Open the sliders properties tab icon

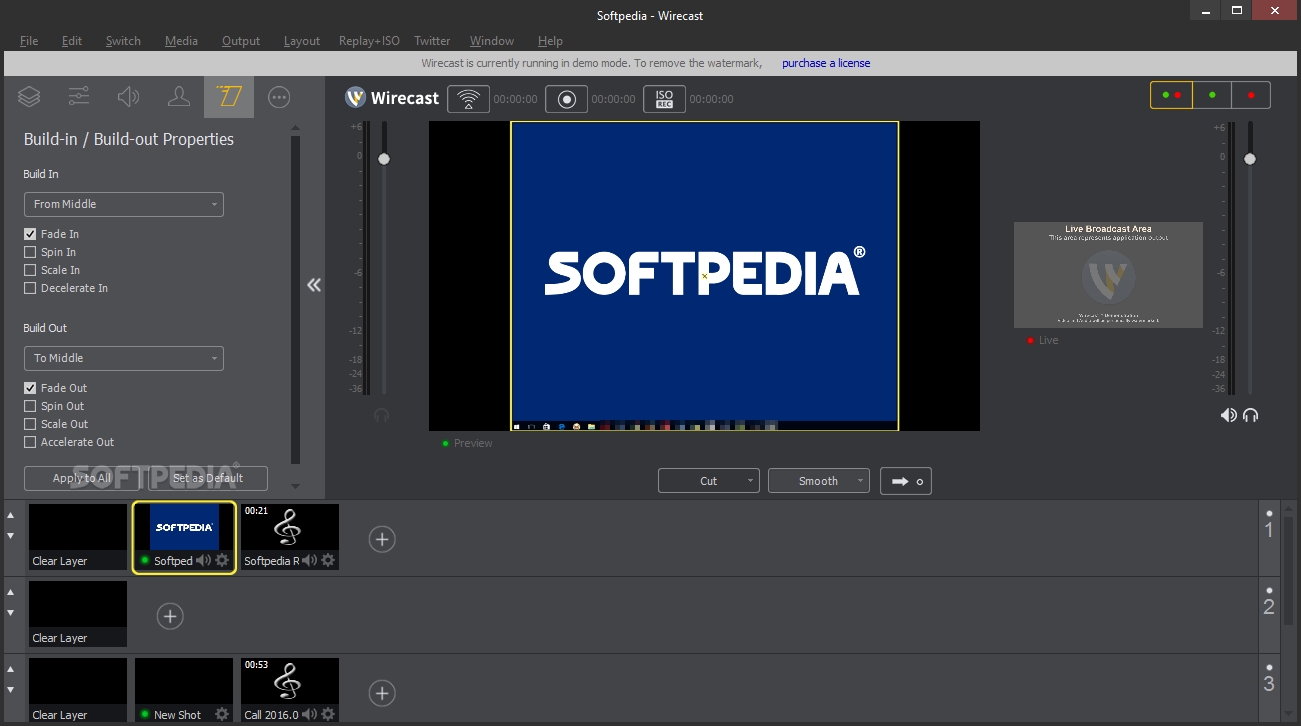(x=79, y=97)
